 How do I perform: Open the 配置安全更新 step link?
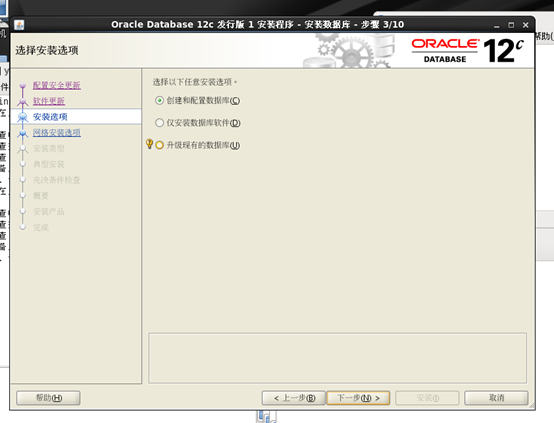[57, 85]
